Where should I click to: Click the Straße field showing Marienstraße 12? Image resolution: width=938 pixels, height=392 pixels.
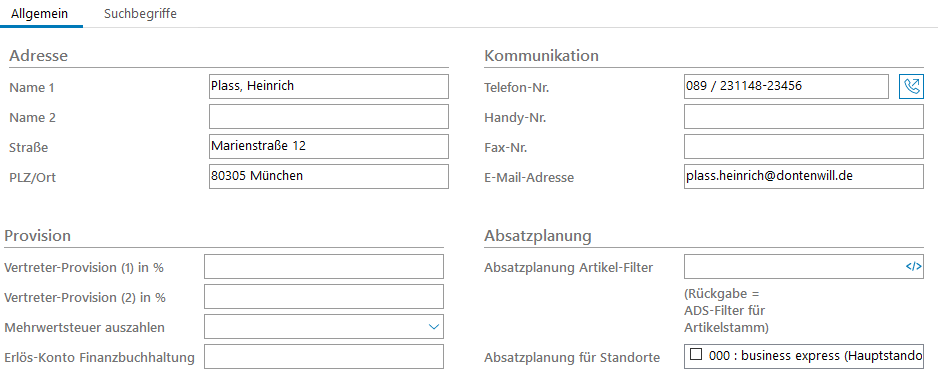tap(328, 147)
